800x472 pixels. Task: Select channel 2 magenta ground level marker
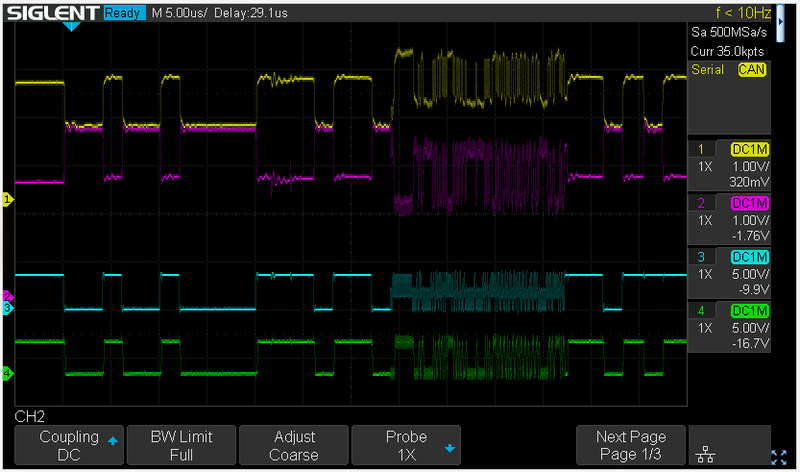[7, 296]
